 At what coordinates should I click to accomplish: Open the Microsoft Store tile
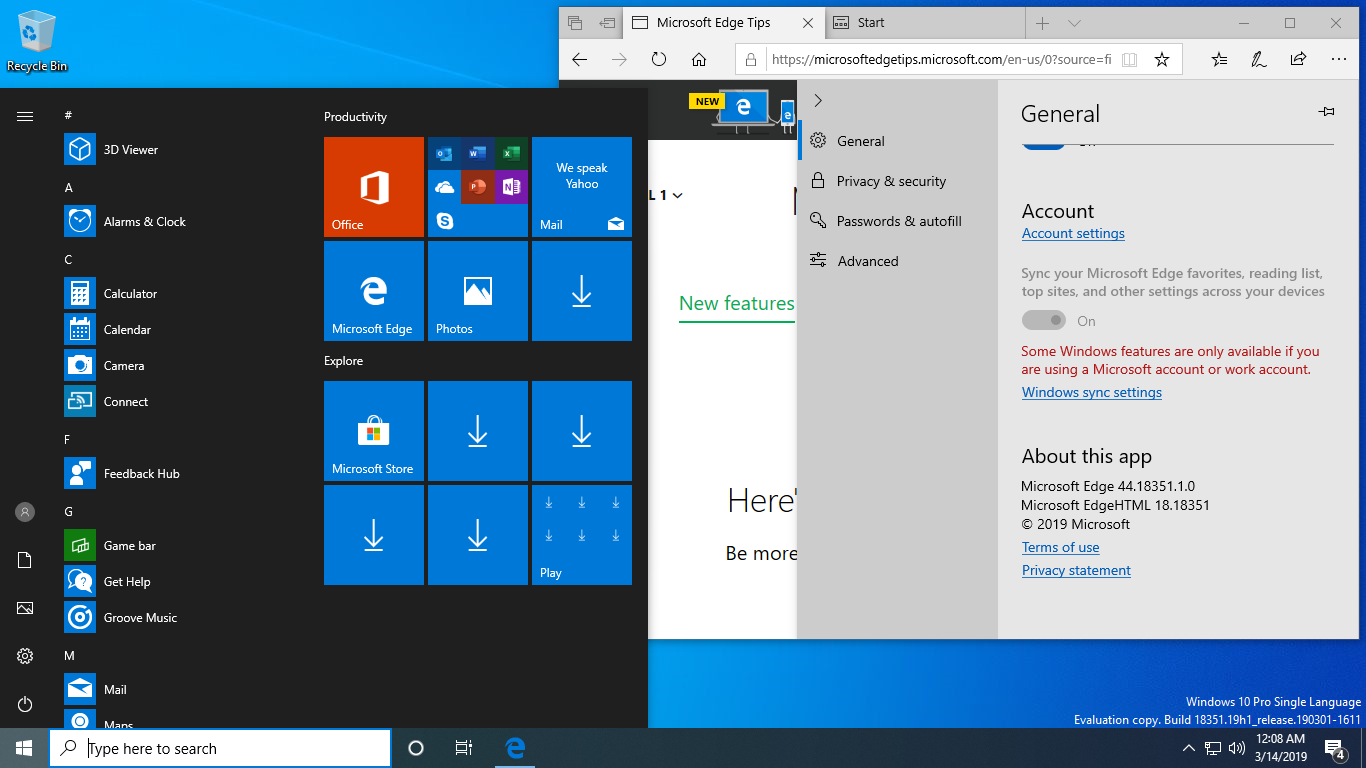(374, 431)
